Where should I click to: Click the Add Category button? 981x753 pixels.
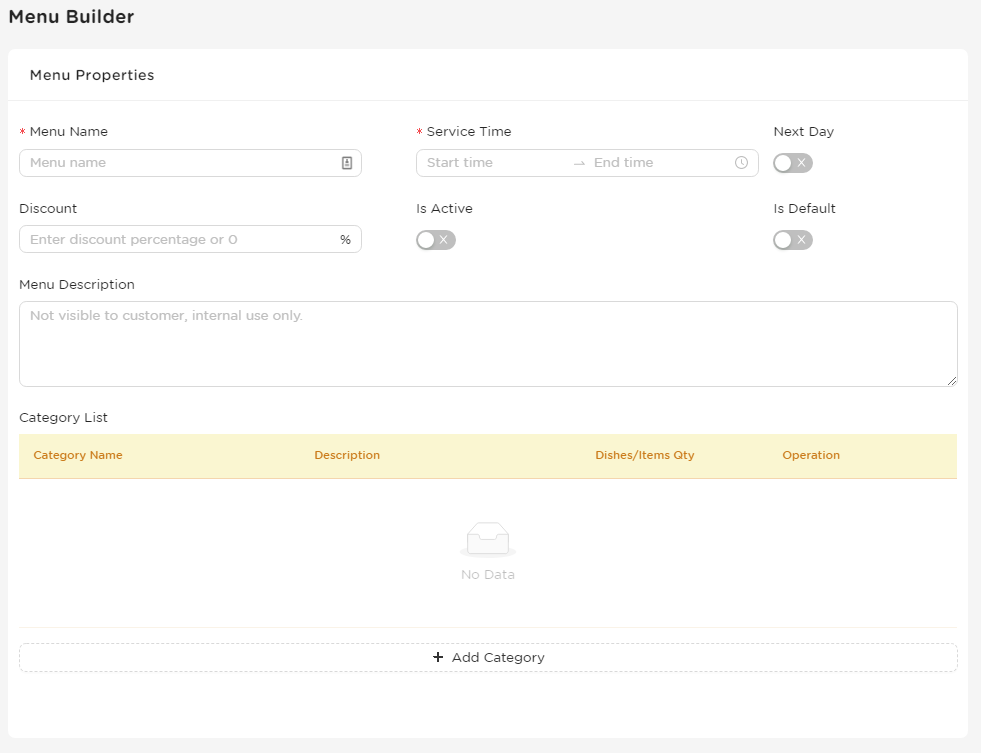pos(488,657)
